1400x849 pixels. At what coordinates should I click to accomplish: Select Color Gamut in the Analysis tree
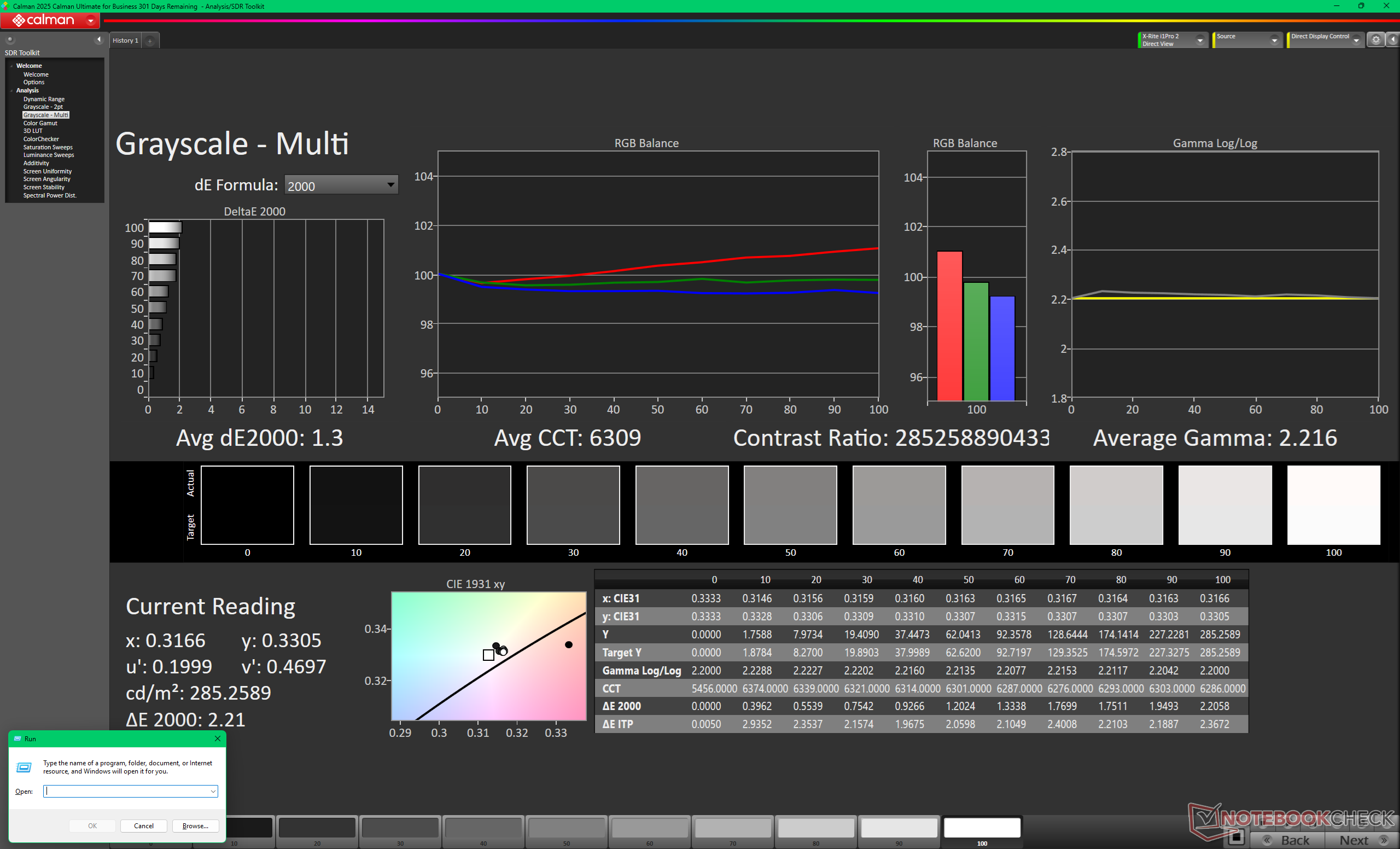pyautogui.click(x=40, y=123)
